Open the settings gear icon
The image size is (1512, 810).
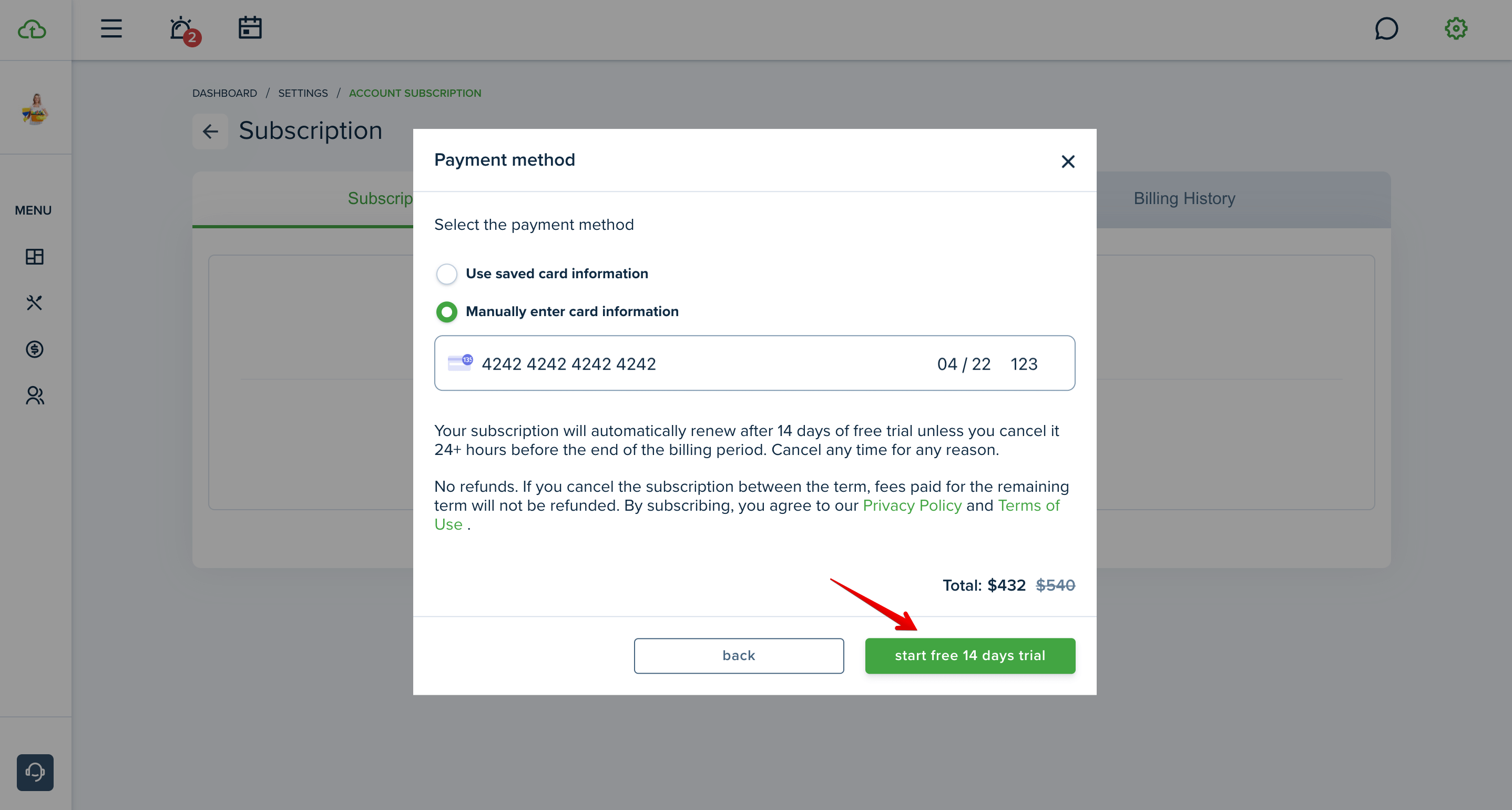(1456, 28)
